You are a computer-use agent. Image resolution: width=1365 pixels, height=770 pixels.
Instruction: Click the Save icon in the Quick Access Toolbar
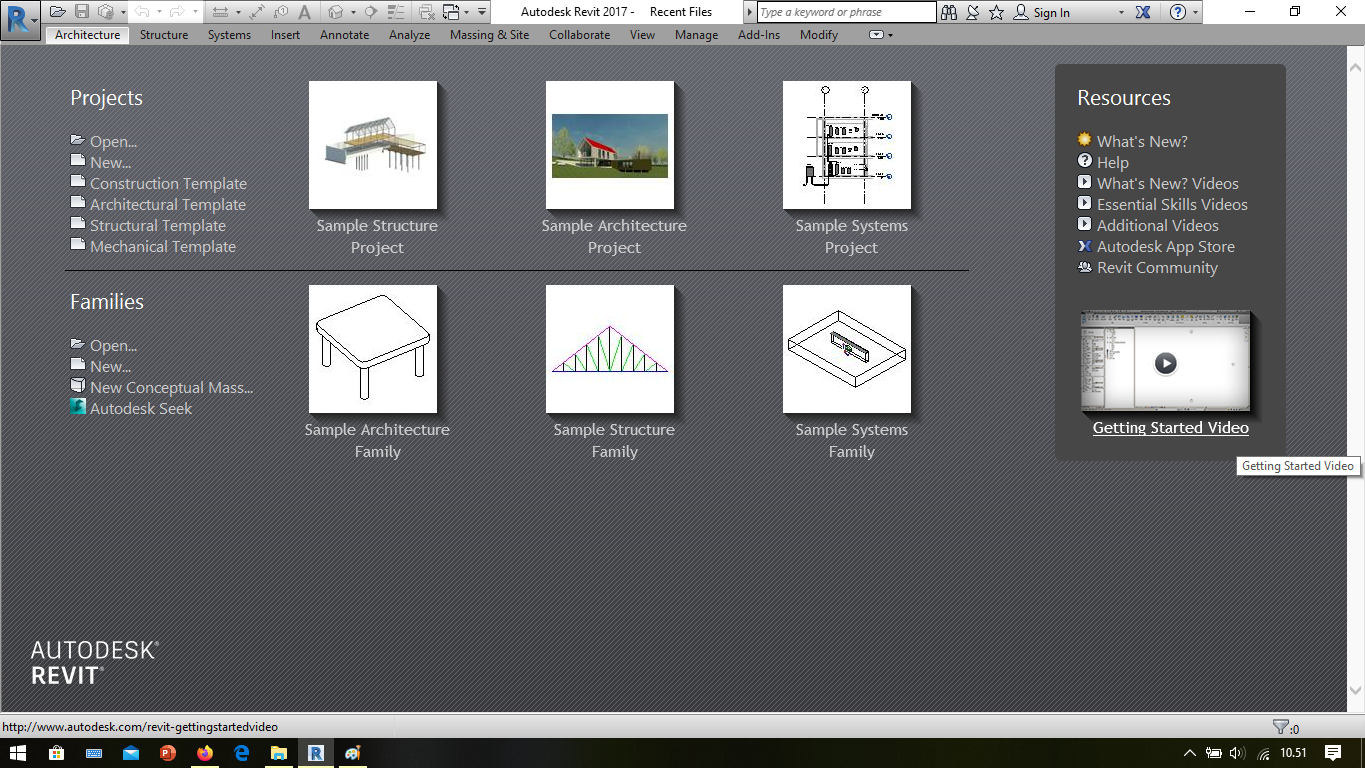pyautogui.click(x=81, y=12)
